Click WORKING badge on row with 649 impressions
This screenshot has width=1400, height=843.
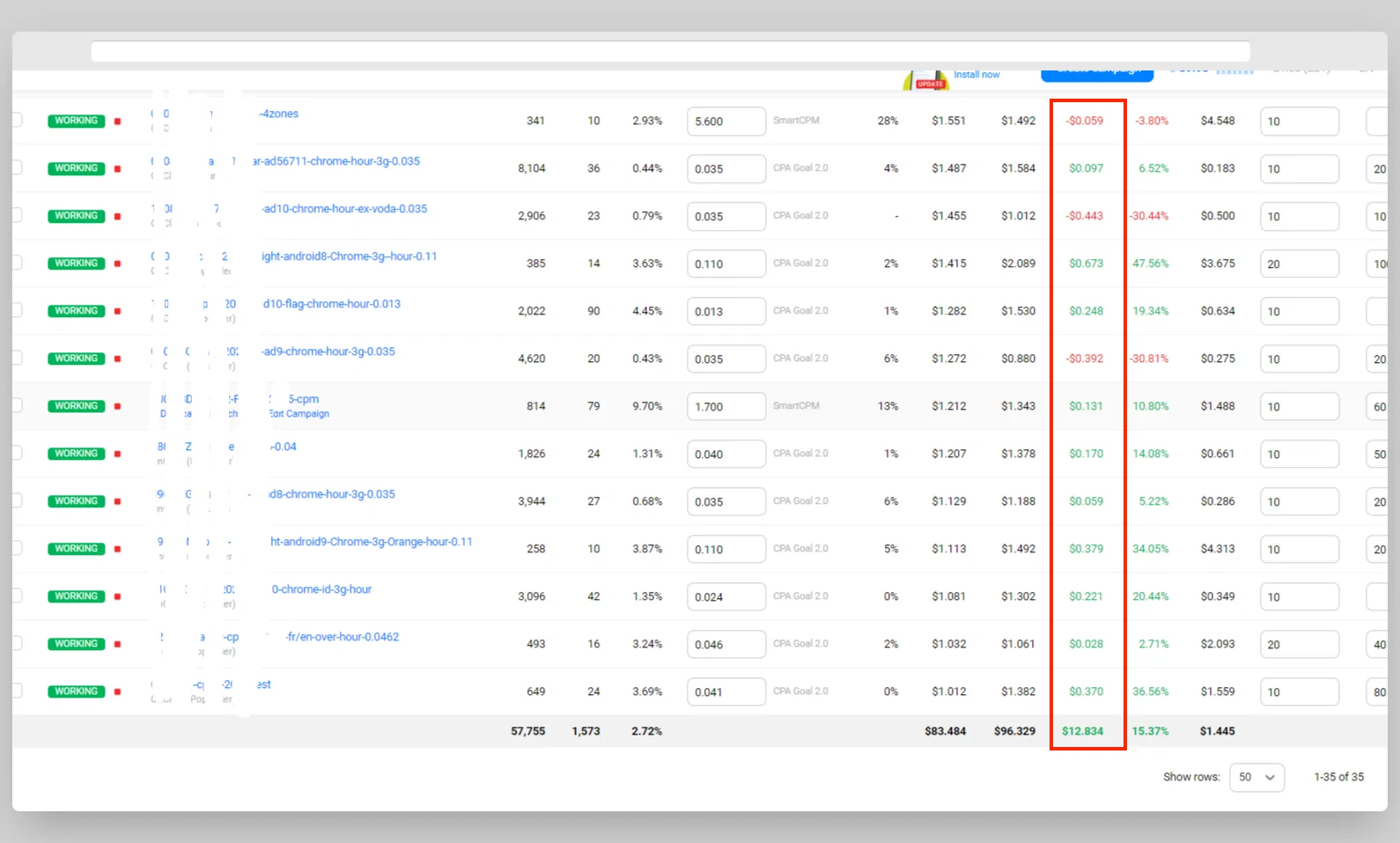pos(77,691)
